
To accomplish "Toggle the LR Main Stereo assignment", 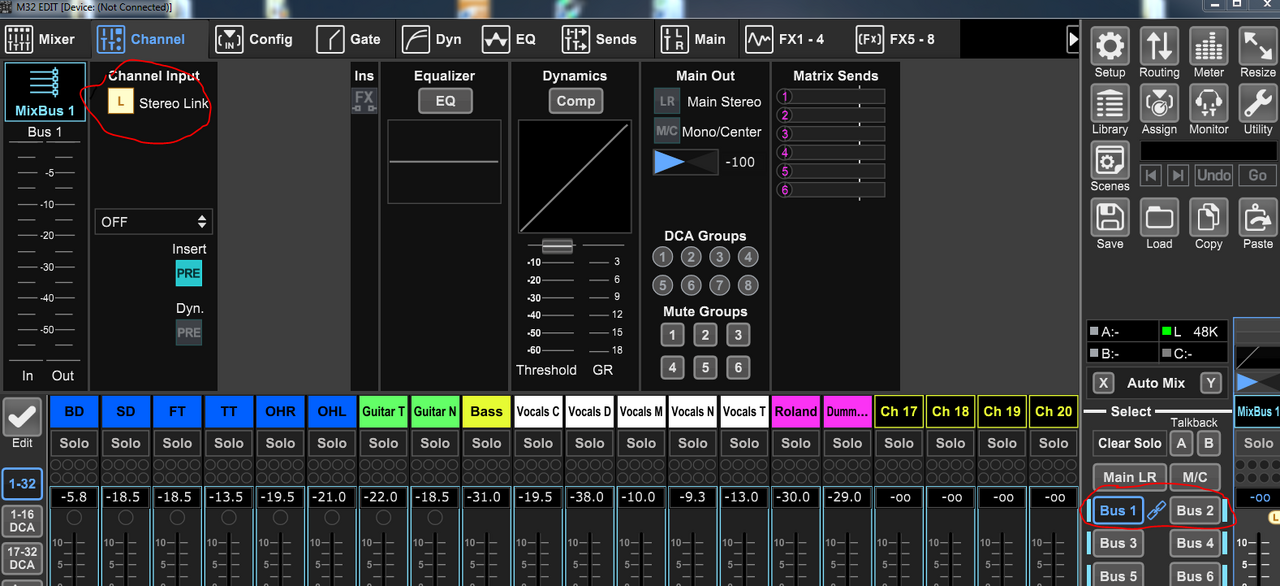I will (x=667, y=101).
